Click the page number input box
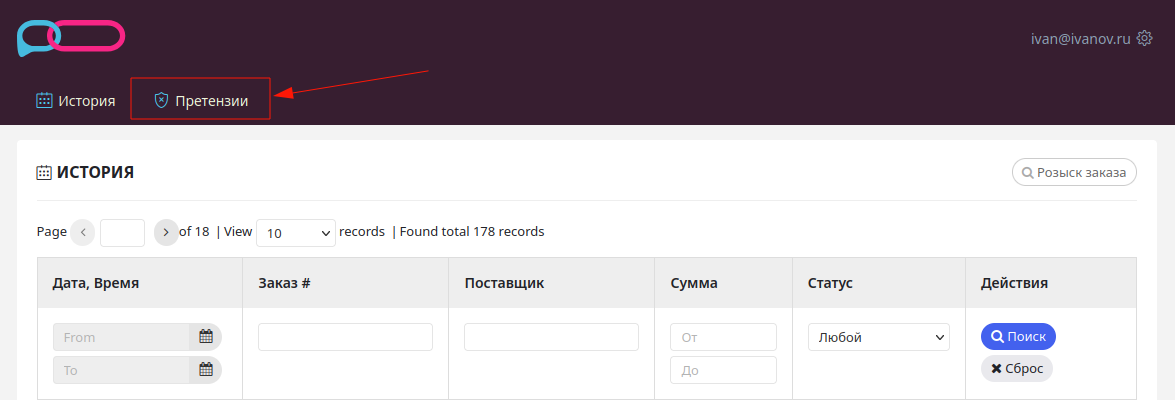 [122, 233]
